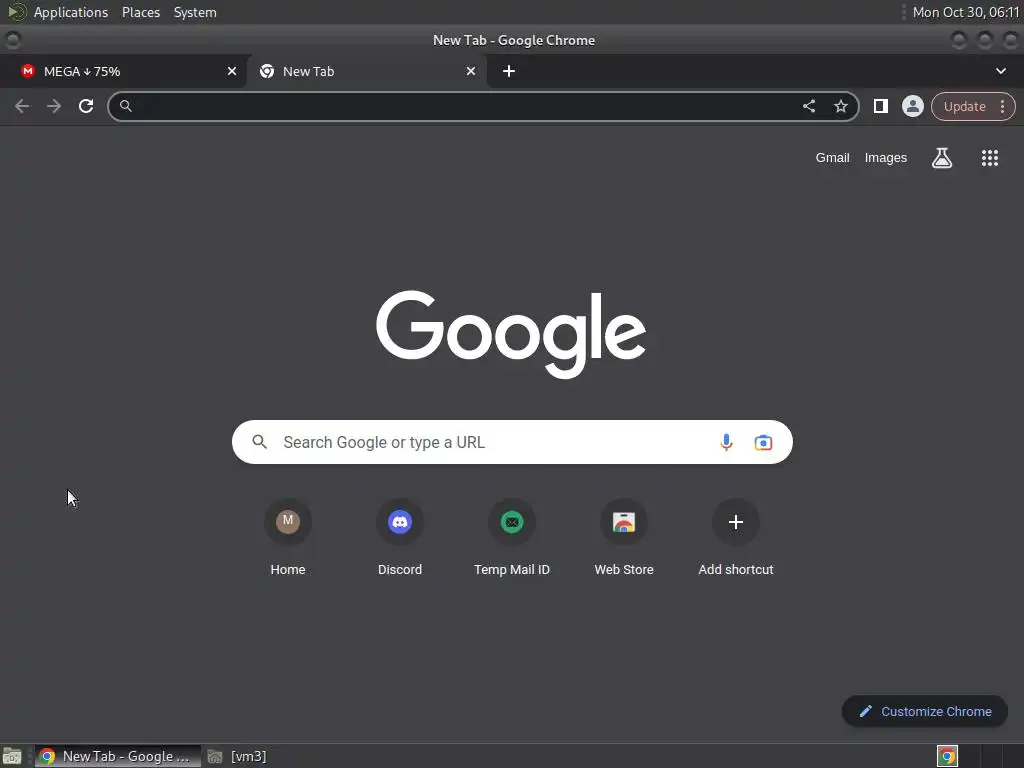The width and height of the screenshot is (1024, 768).
Task: Toggle the Chrome side panel
Action: pos(880,106)
